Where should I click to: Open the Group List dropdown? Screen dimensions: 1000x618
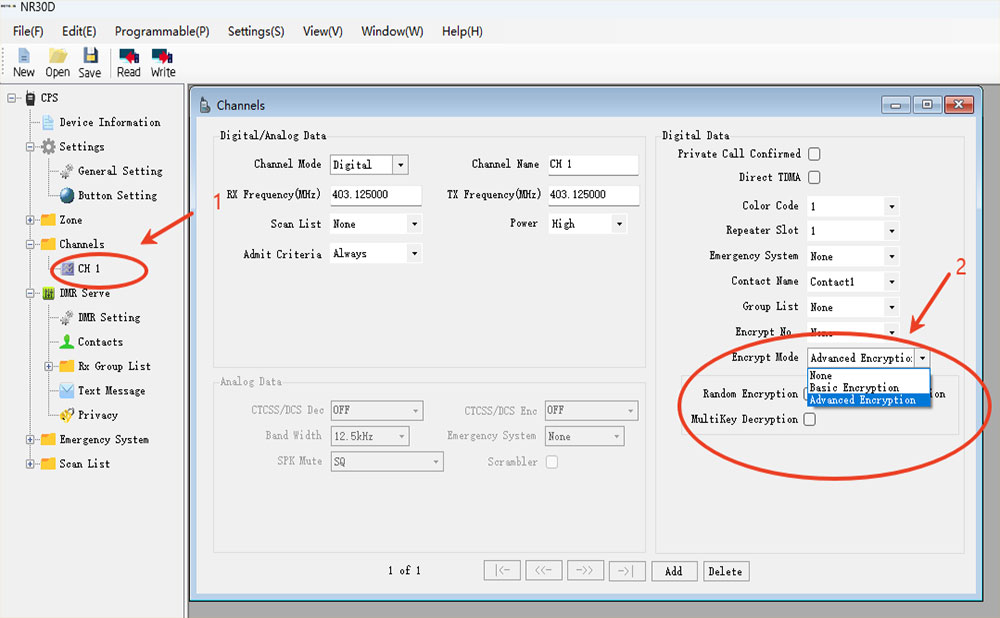892,307
